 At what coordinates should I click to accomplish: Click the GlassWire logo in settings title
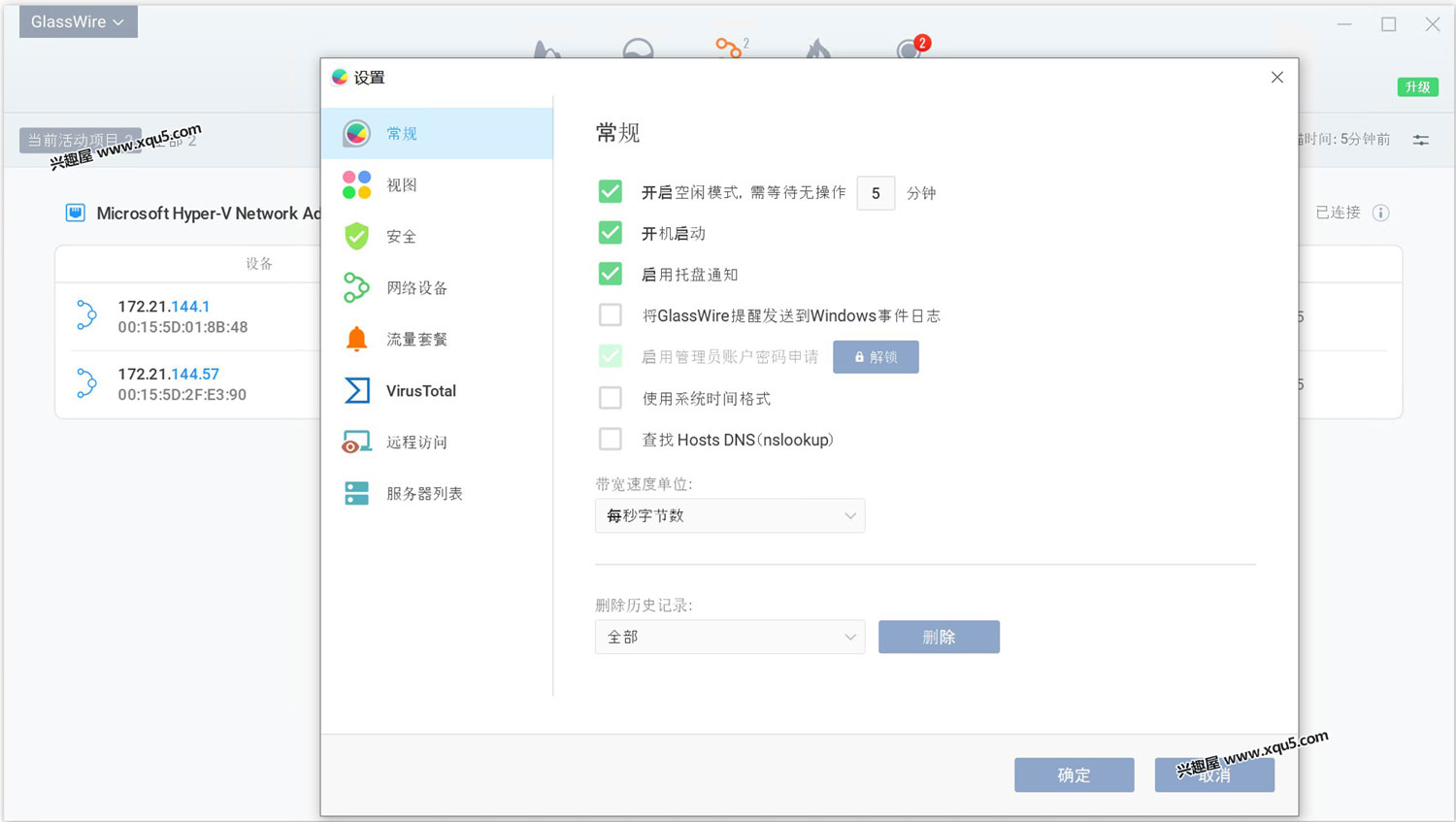(x=339, y=78)
